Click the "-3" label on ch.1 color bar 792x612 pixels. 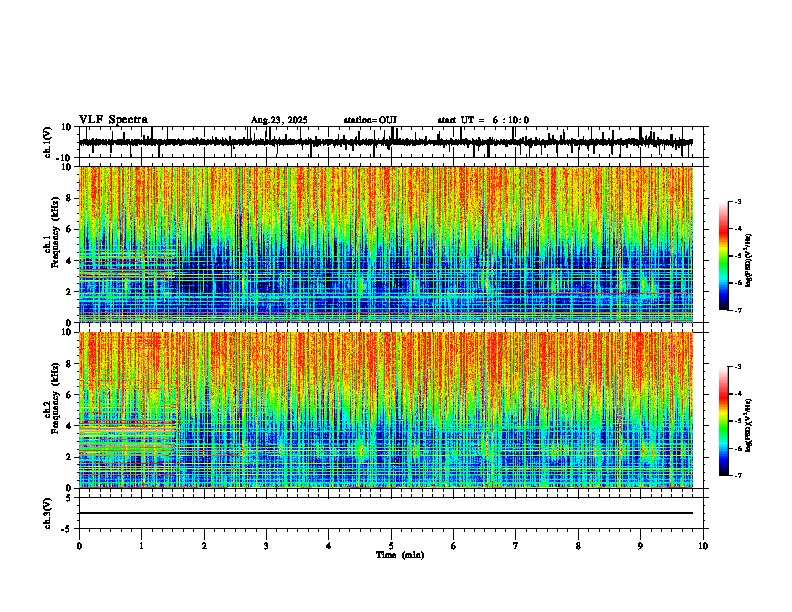[737, 201]
